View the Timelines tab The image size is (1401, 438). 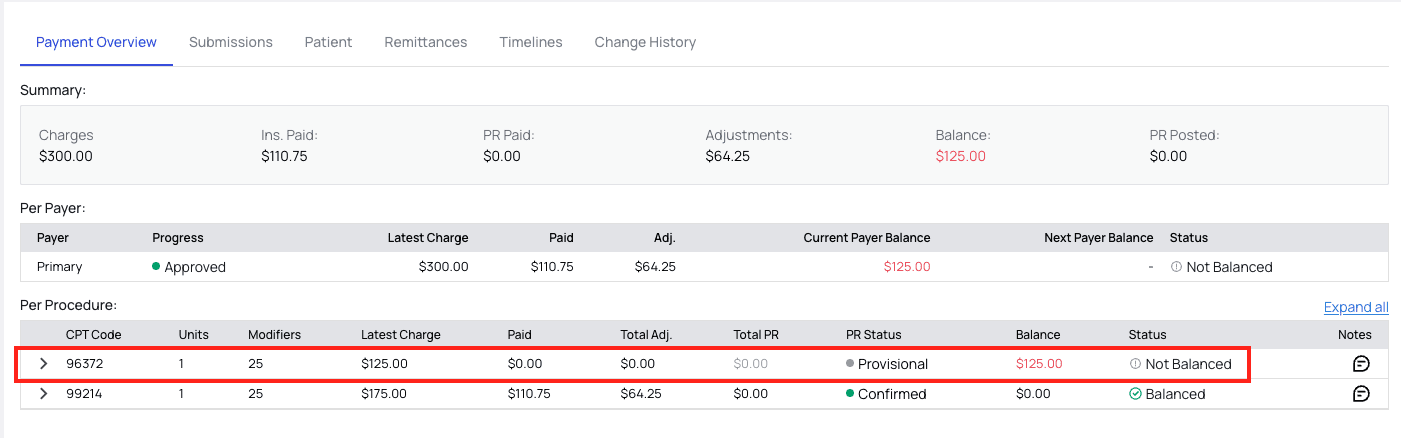point(531,42)
